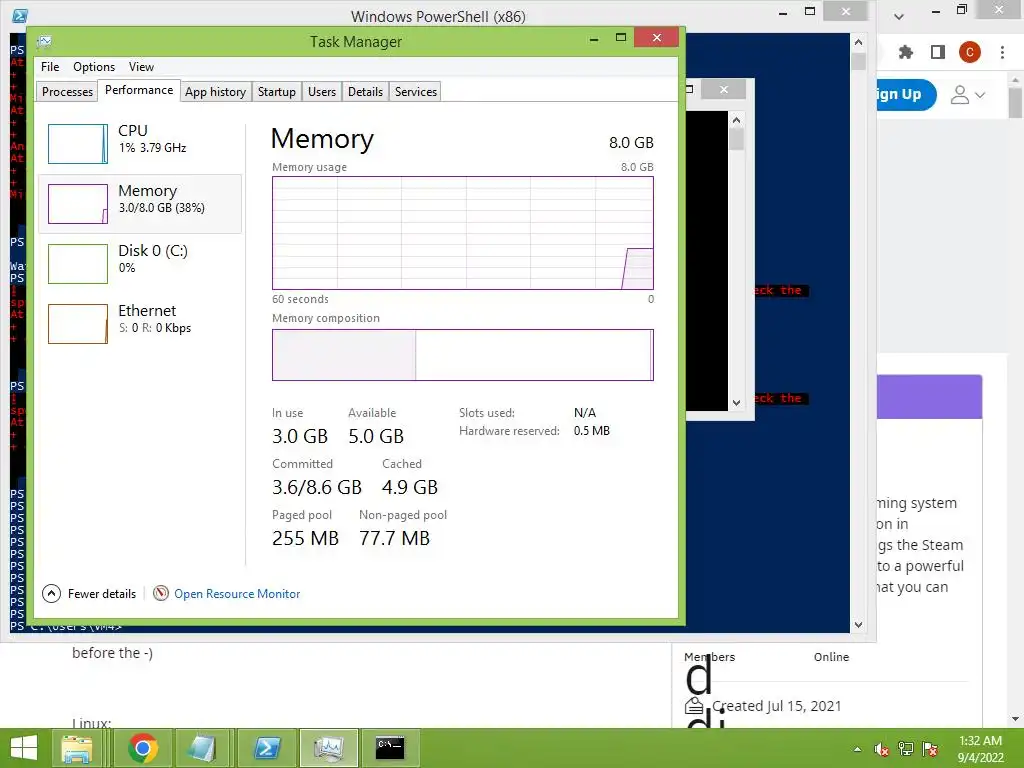The height and width of the screenshot is (768, 1024).
Task: Click the Task Manager taskbar icon
Action: coord(328,748)
